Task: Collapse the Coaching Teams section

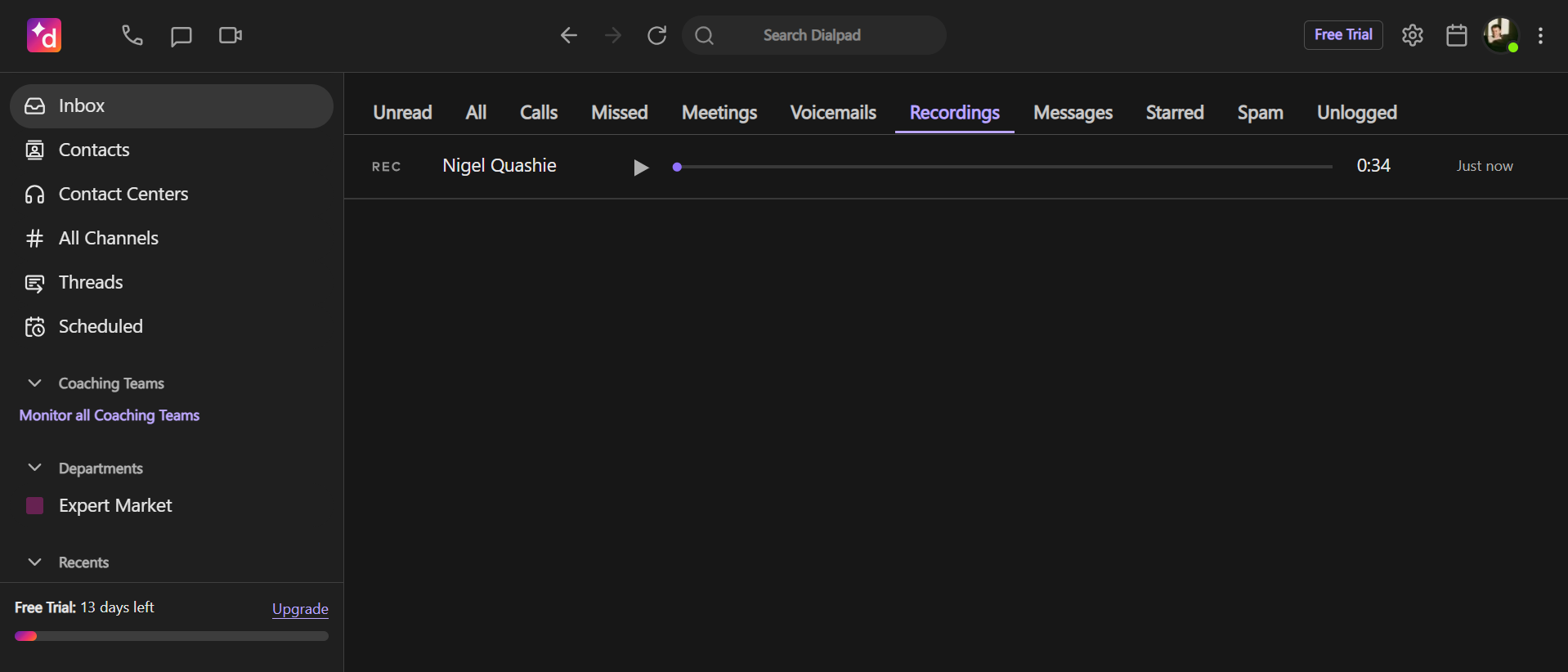Action: pyautogui.click(x=34, y=383)
